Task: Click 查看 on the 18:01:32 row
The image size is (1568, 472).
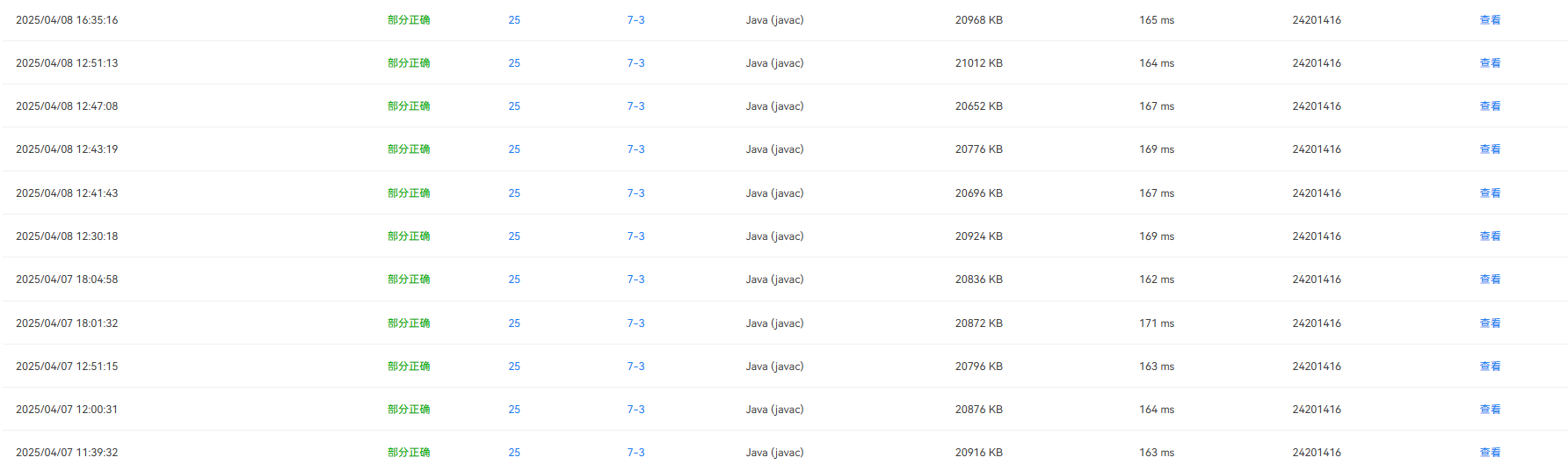Action: (x=1490, y=323)
